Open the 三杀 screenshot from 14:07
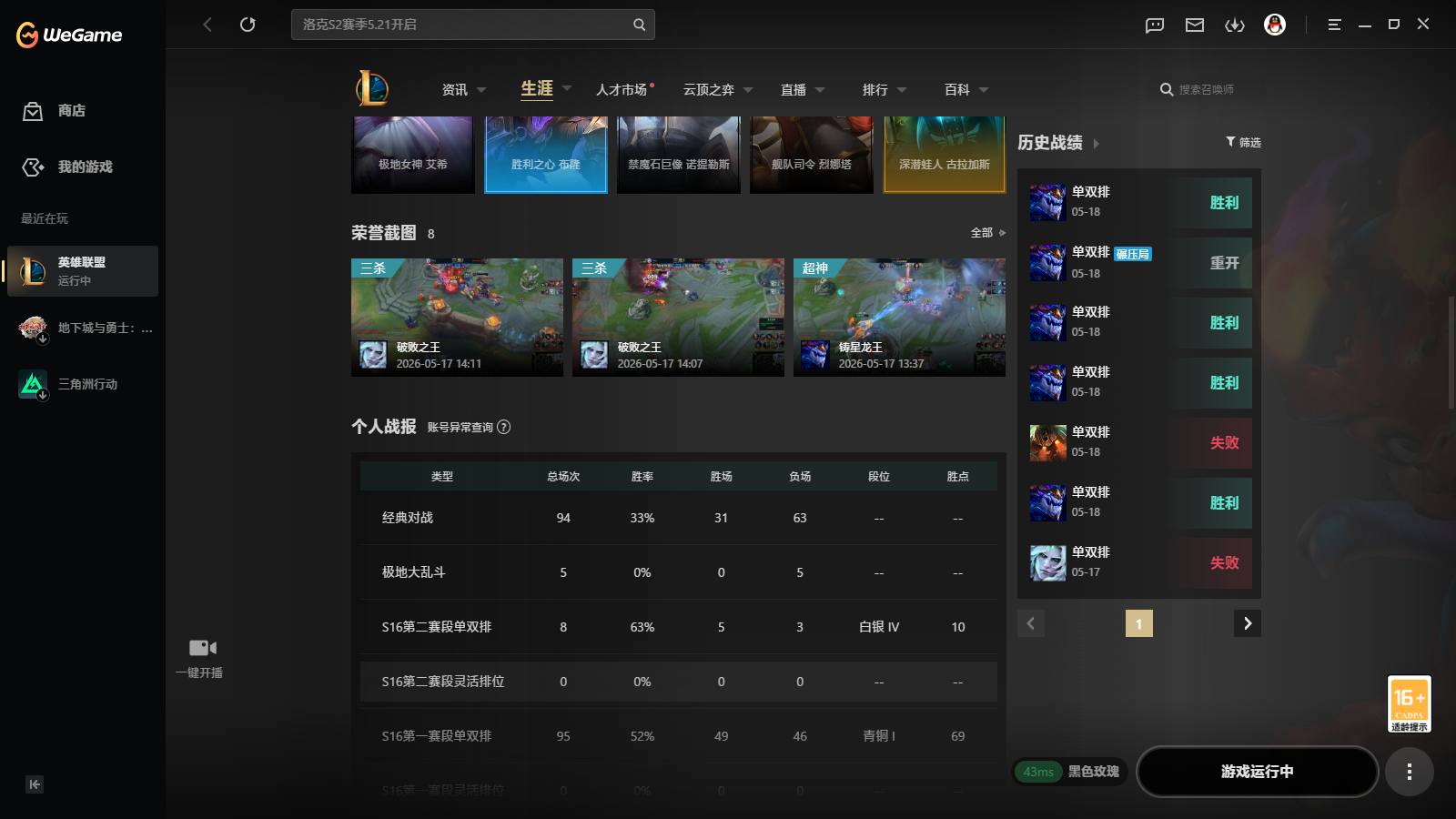Screen dimensions: 1456x819 pyautogui.click(x=678, y=317)
